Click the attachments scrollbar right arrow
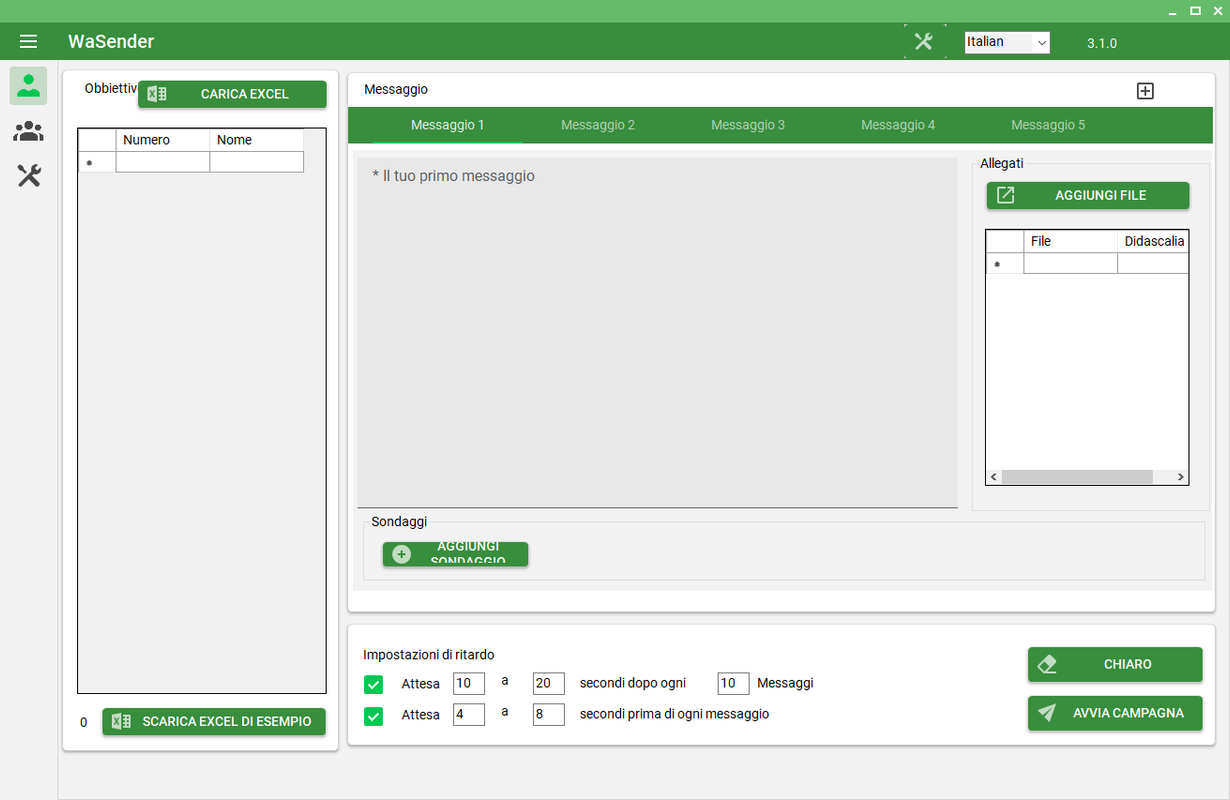 pyautogui.click(x=1180, y=477)
